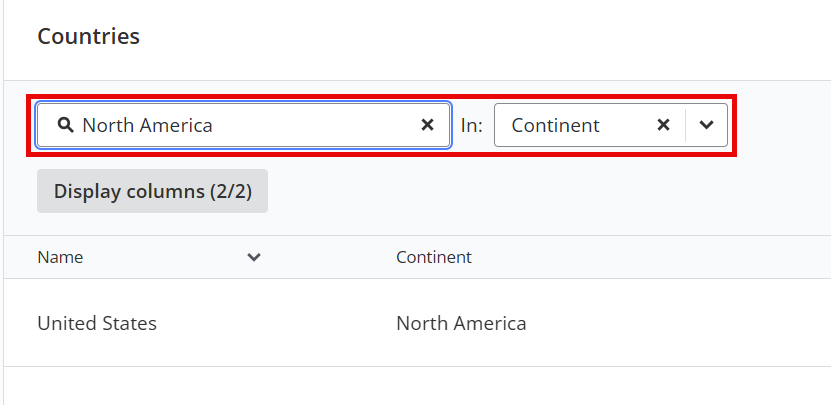
Task: Expand the Continent dropdown chevron
Action: click(x=706, y=125)
